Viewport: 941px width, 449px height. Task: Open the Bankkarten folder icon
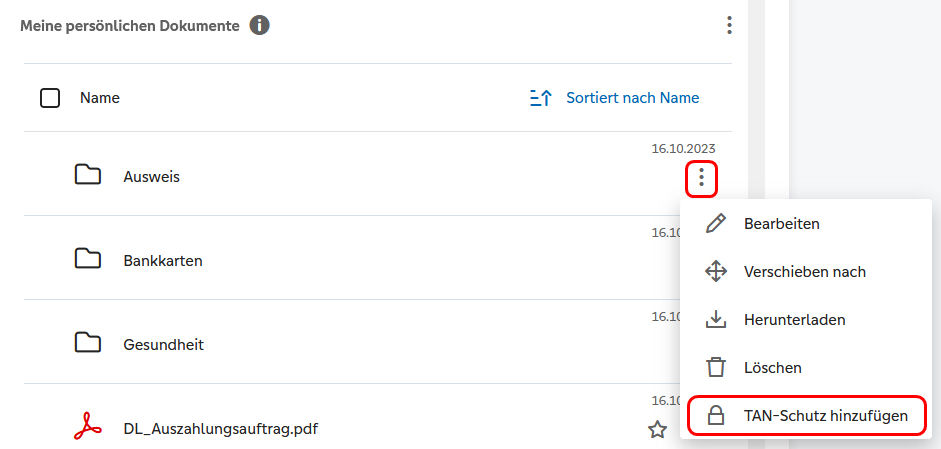point(88,259)
